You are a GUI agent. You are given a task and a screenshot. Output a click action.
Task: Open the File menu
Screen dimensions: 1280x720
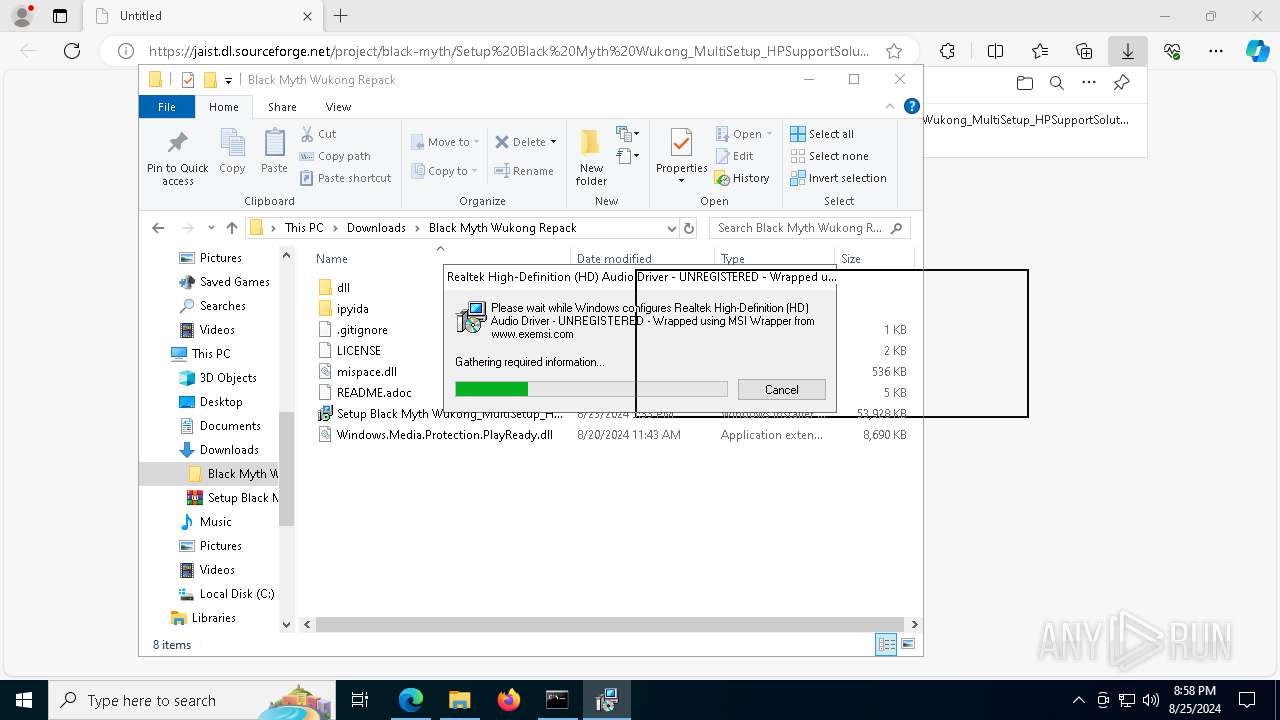click(167, 107)
